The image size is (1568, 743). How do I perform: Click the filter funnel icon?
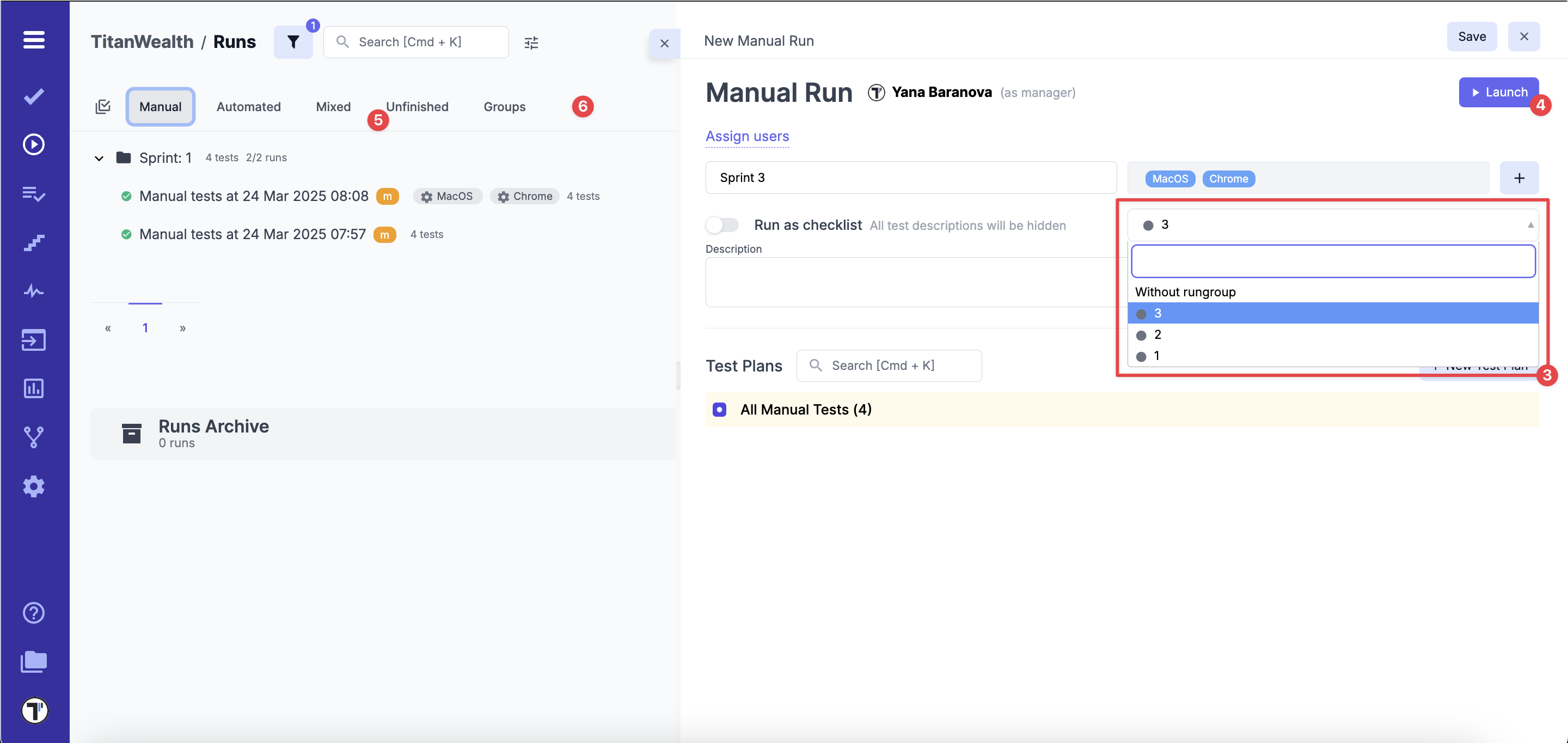click(293, 42)
